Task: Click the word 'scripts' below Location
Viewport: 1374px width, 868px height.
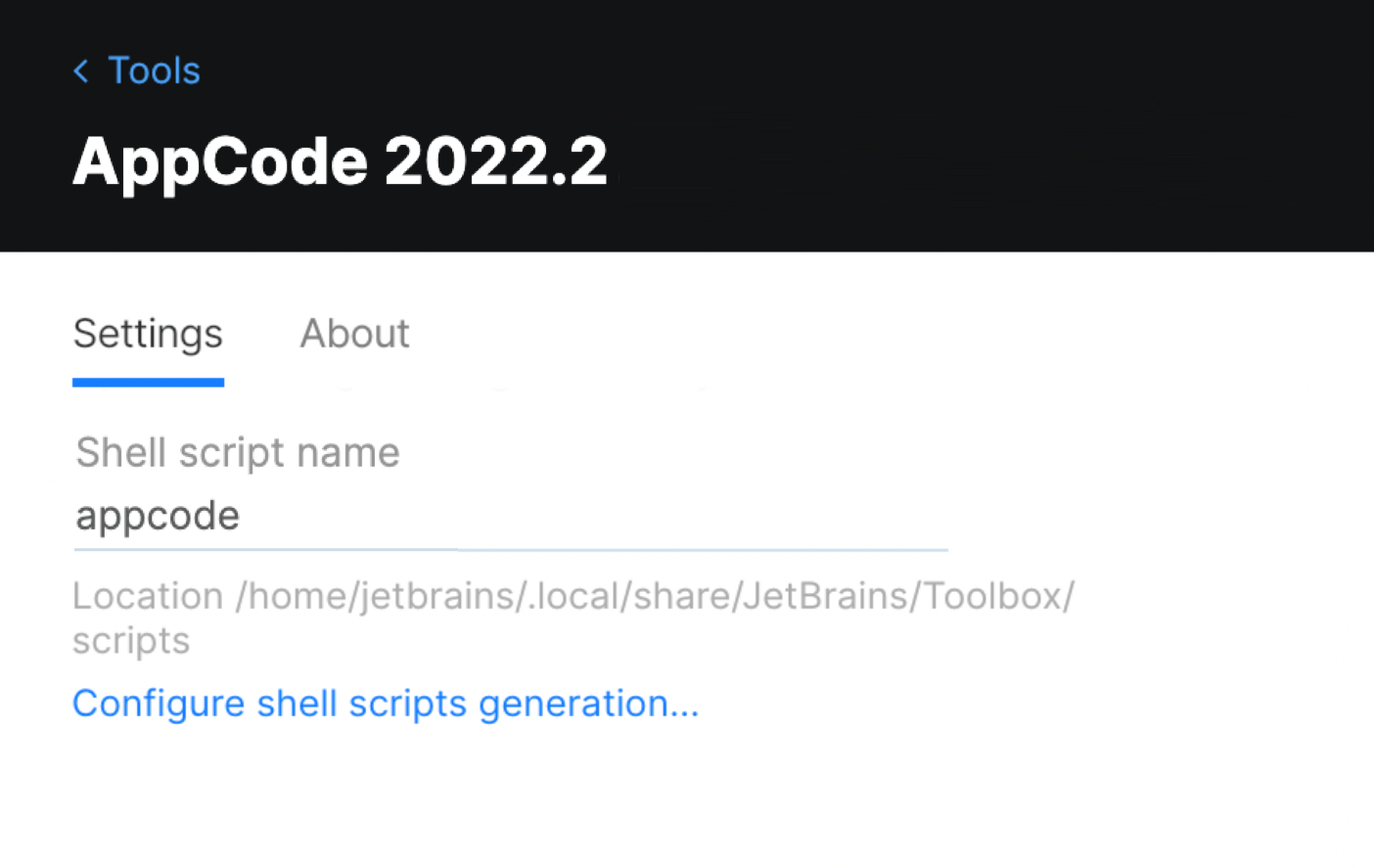Action: [131, 641]
